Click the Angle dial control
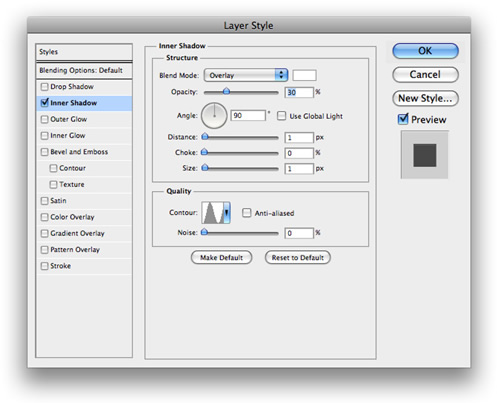The height and width of the screenshot is (403, 497). tap(214, 116)
